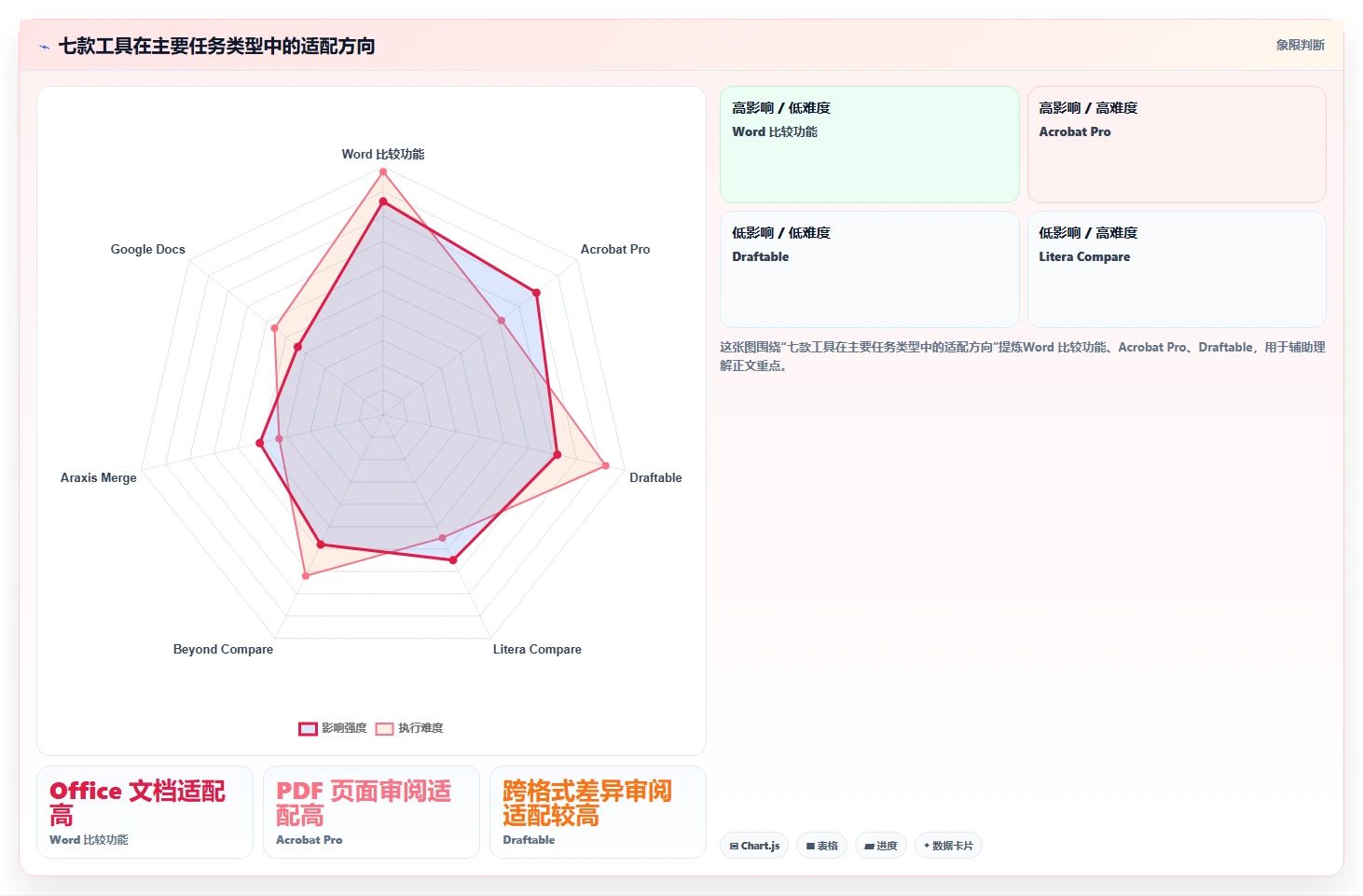Click the Acrobat Pro radar axis label
1363x896 pixels.
615,249
